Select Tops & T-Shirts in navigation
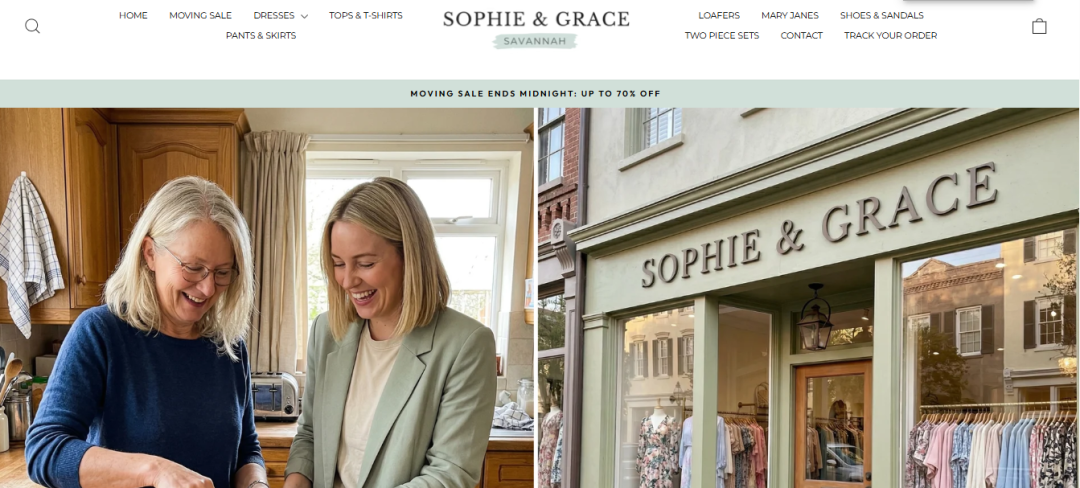Image resolution: width=1080 pixels, height=488 pixels. click(366, 15)
